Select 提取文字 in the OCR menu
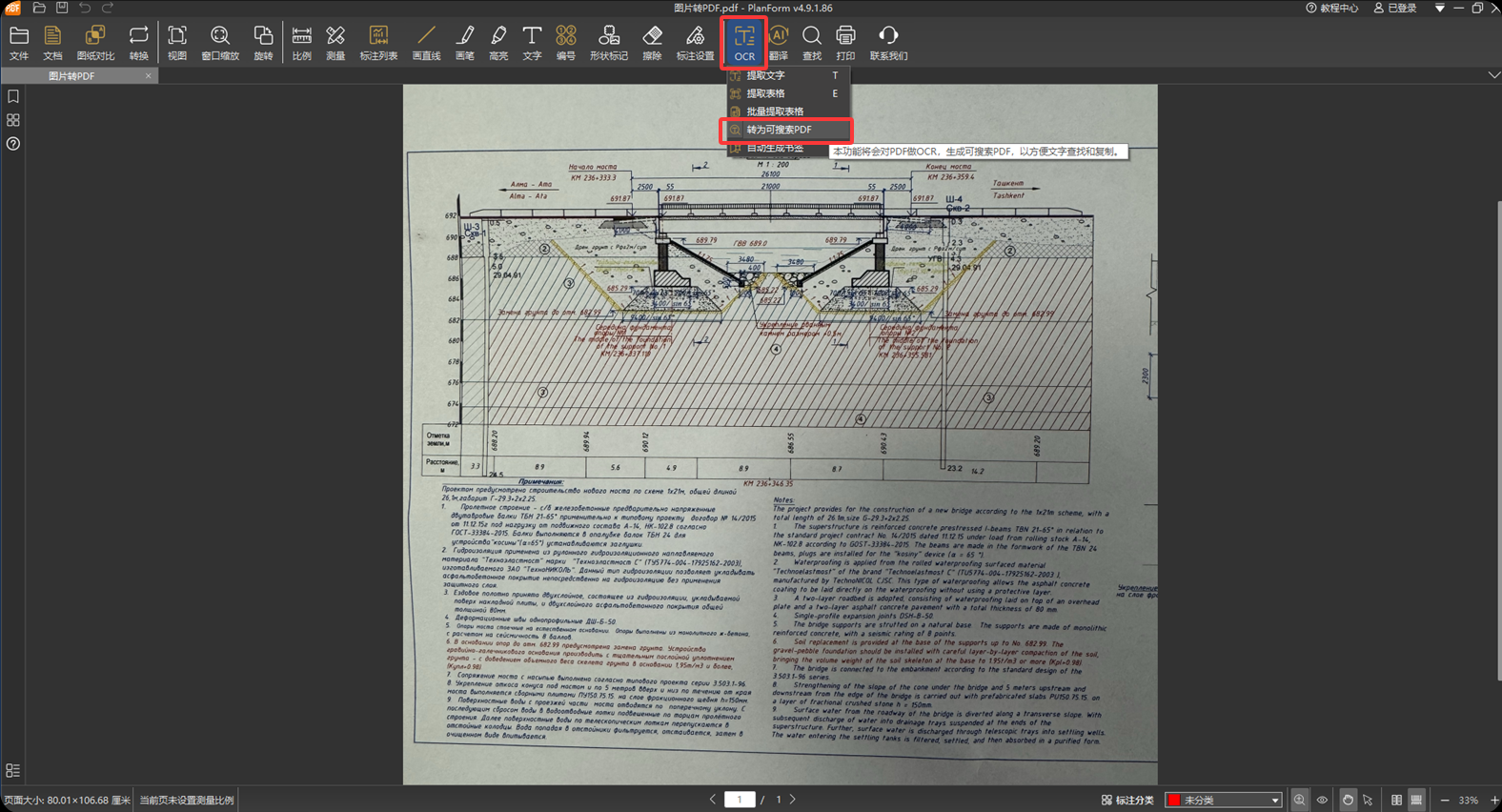 pos(765,75)
